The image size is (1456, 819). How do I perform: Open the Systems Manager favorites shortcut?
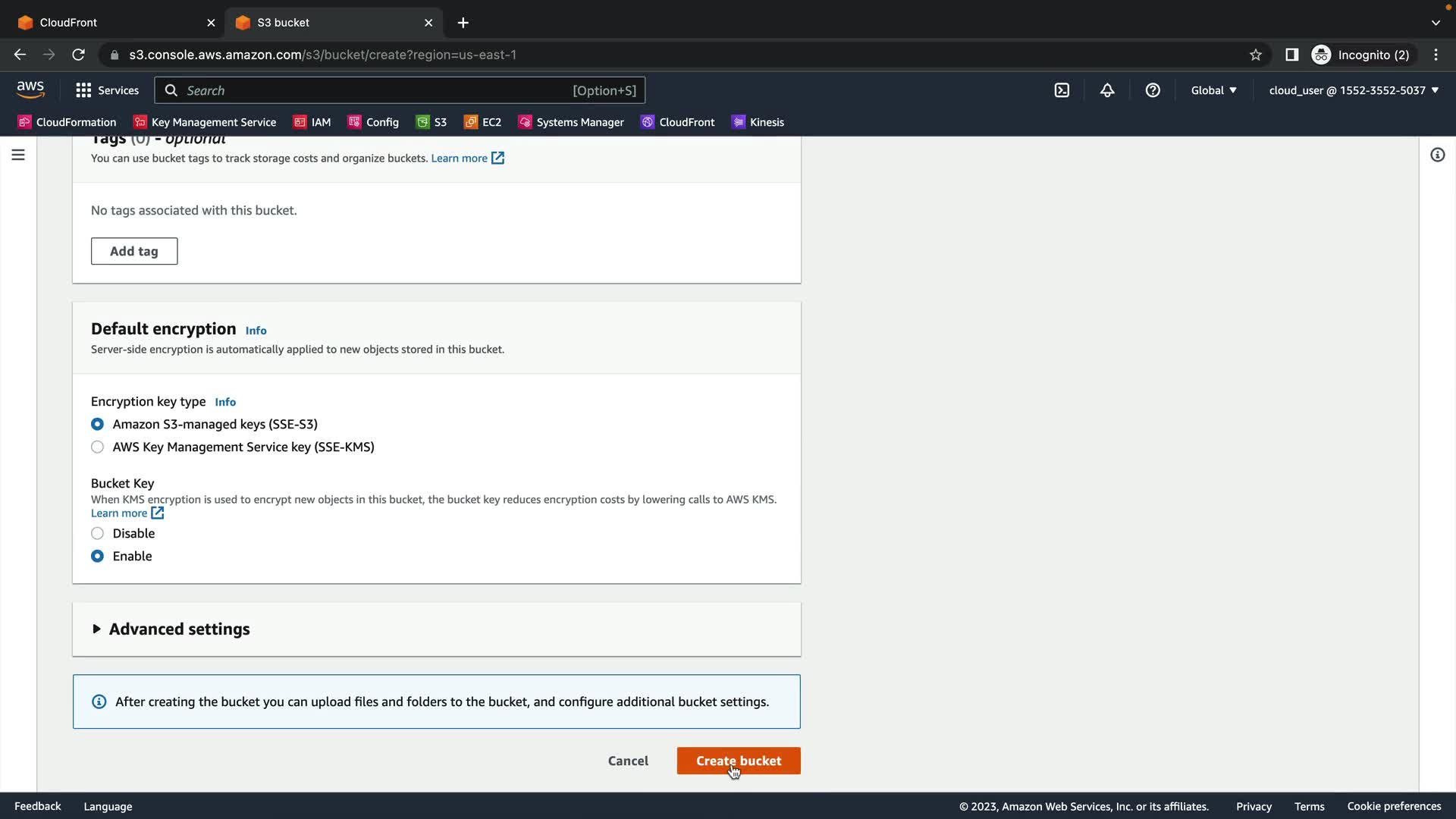click(571, 122)
